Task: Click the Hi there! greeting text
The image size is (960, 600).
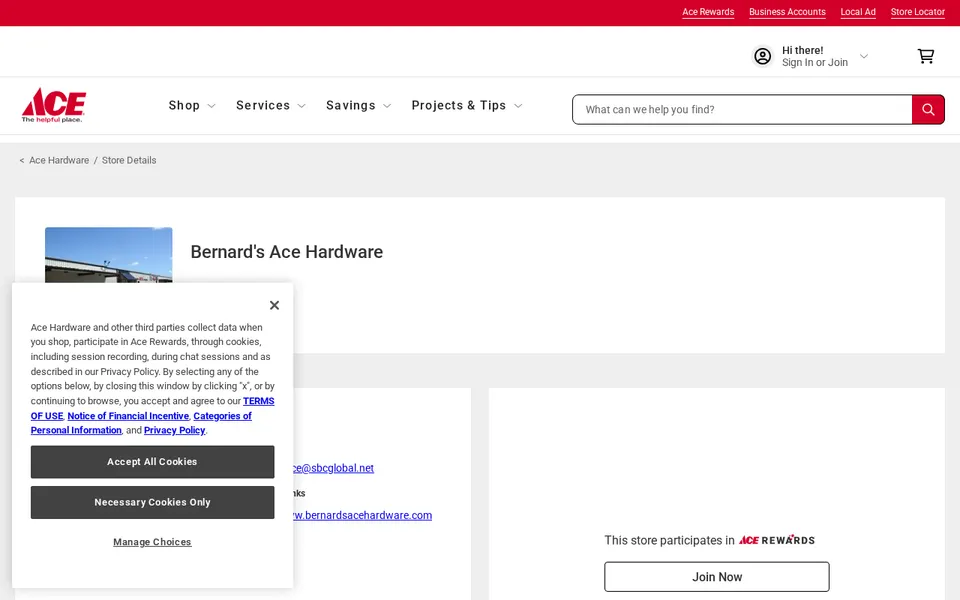Action: coord(802,50)
